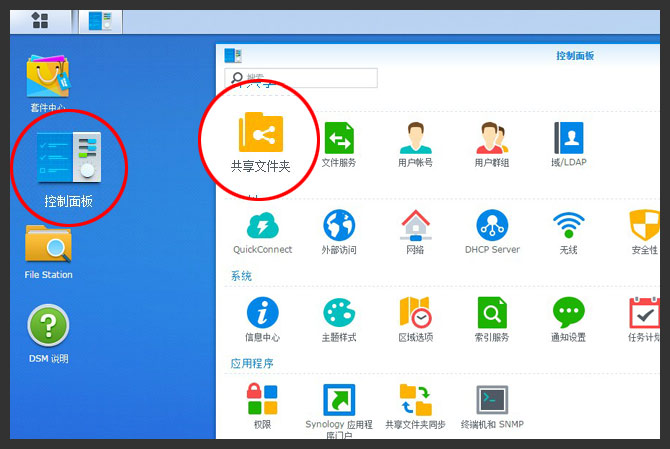Open 网络 network settings
The image size is (670, 449).
[415, 232]
